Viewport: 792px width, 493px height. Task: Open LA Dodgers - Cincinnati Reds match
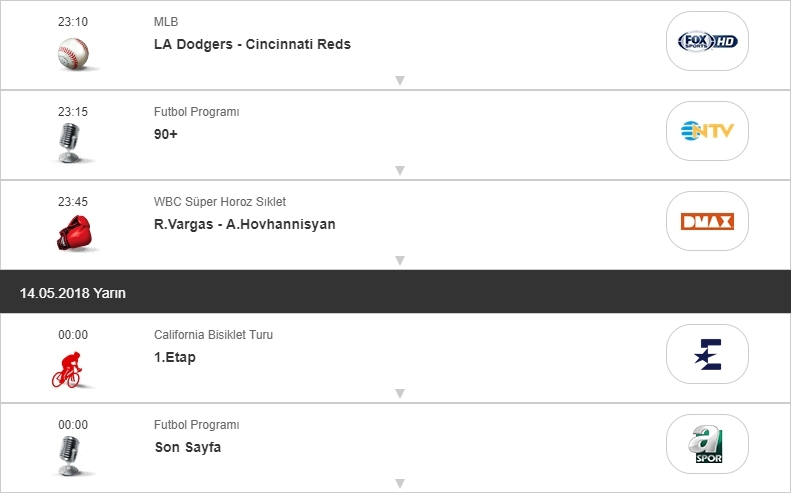pyautogui.click(x=252, y=44)
